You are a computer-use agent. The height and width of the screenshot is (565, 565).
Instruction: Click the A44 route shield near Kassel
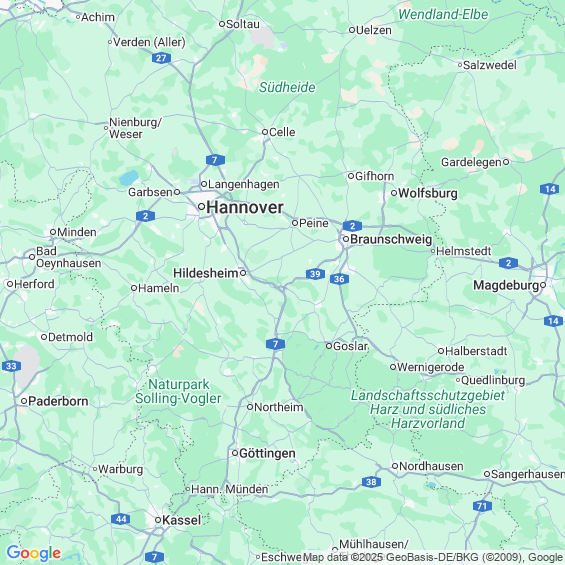click(121, 519)
